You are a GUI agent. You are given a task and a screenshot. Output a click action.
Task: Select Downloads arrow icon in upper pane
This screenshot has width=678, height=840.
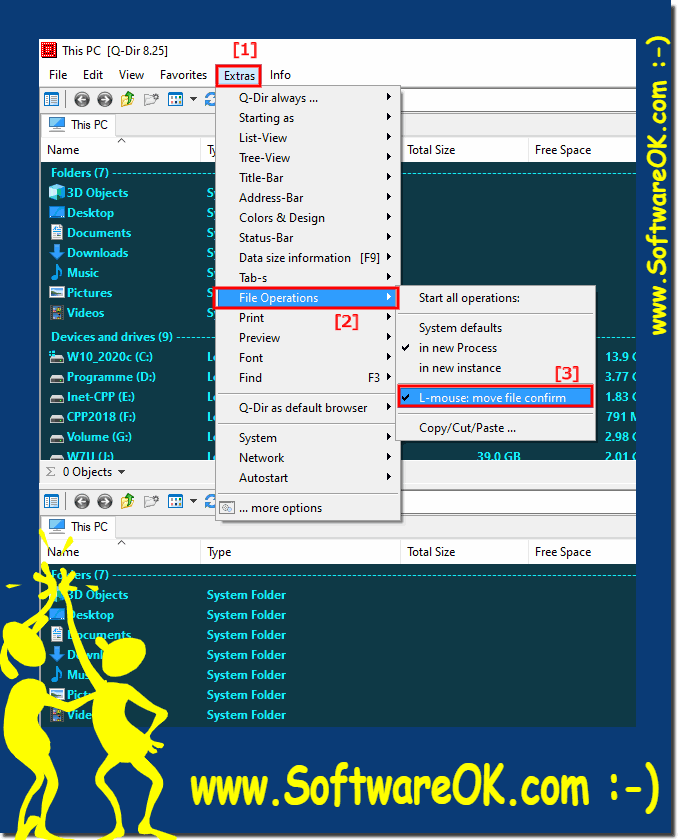point(56,252)
